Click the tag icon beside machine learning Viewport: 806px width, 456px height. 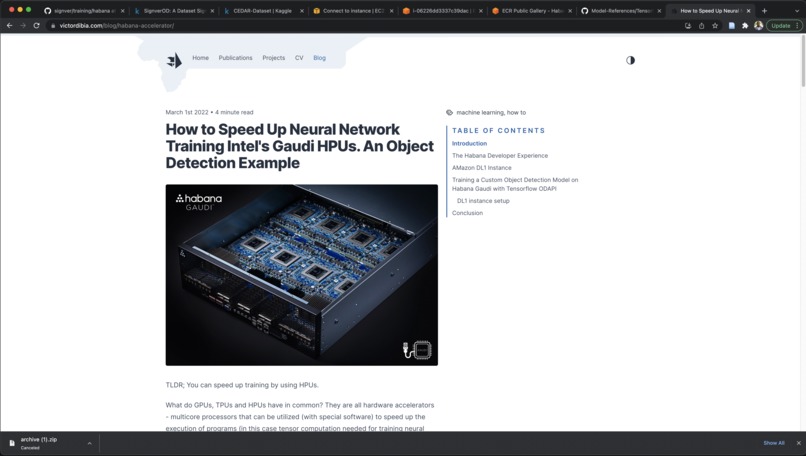(x=449, y=112)
